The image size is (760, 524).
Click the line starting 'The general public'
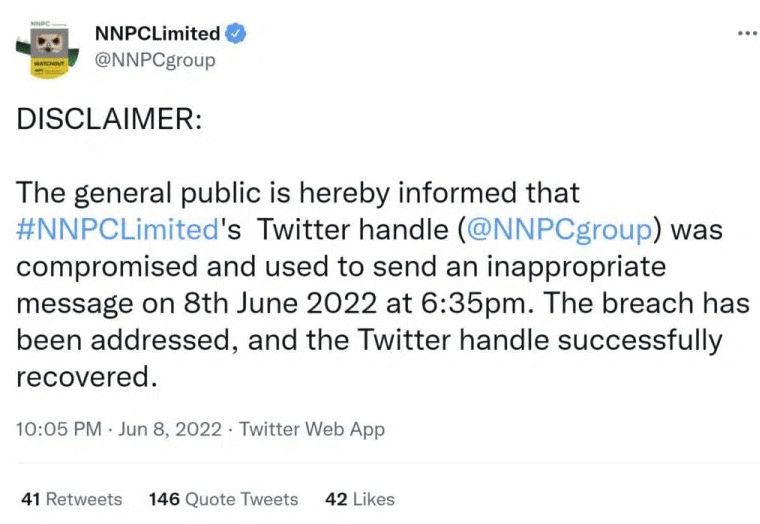pyautogui.click(x=298, y=192)
